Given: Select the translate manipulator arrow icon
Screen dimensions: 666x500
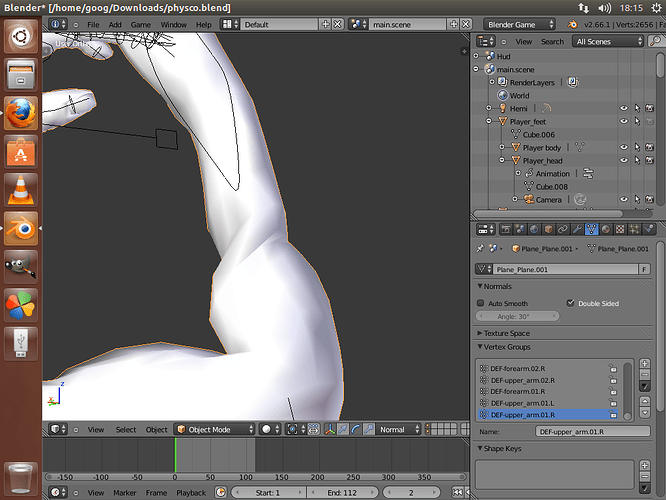Looking at the screenshot, I should pos(342,429).
